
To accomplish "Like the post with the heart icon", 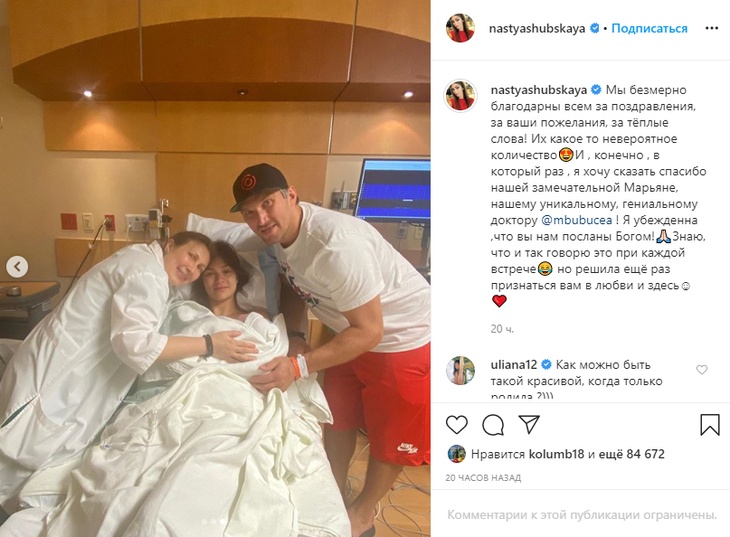I will 456,425.
